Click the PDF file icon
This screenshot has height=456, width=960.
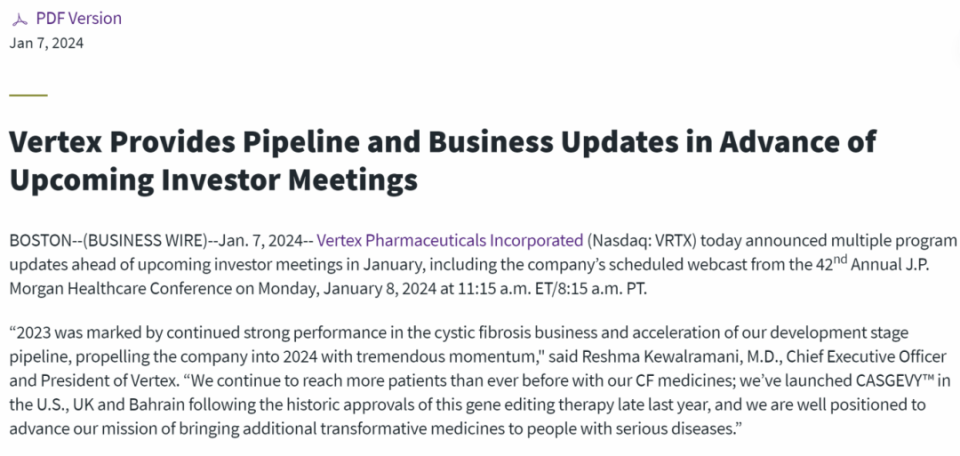point(19,20)
